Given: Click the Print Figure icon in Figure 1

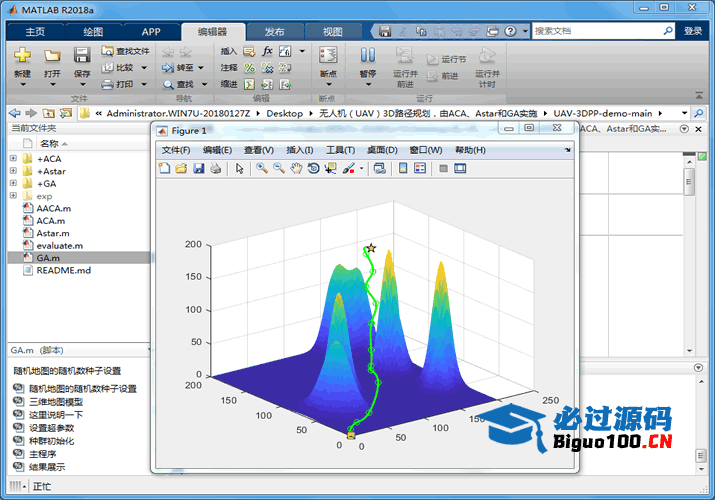Looking at the screenshot, I should (x=215, y=169).
